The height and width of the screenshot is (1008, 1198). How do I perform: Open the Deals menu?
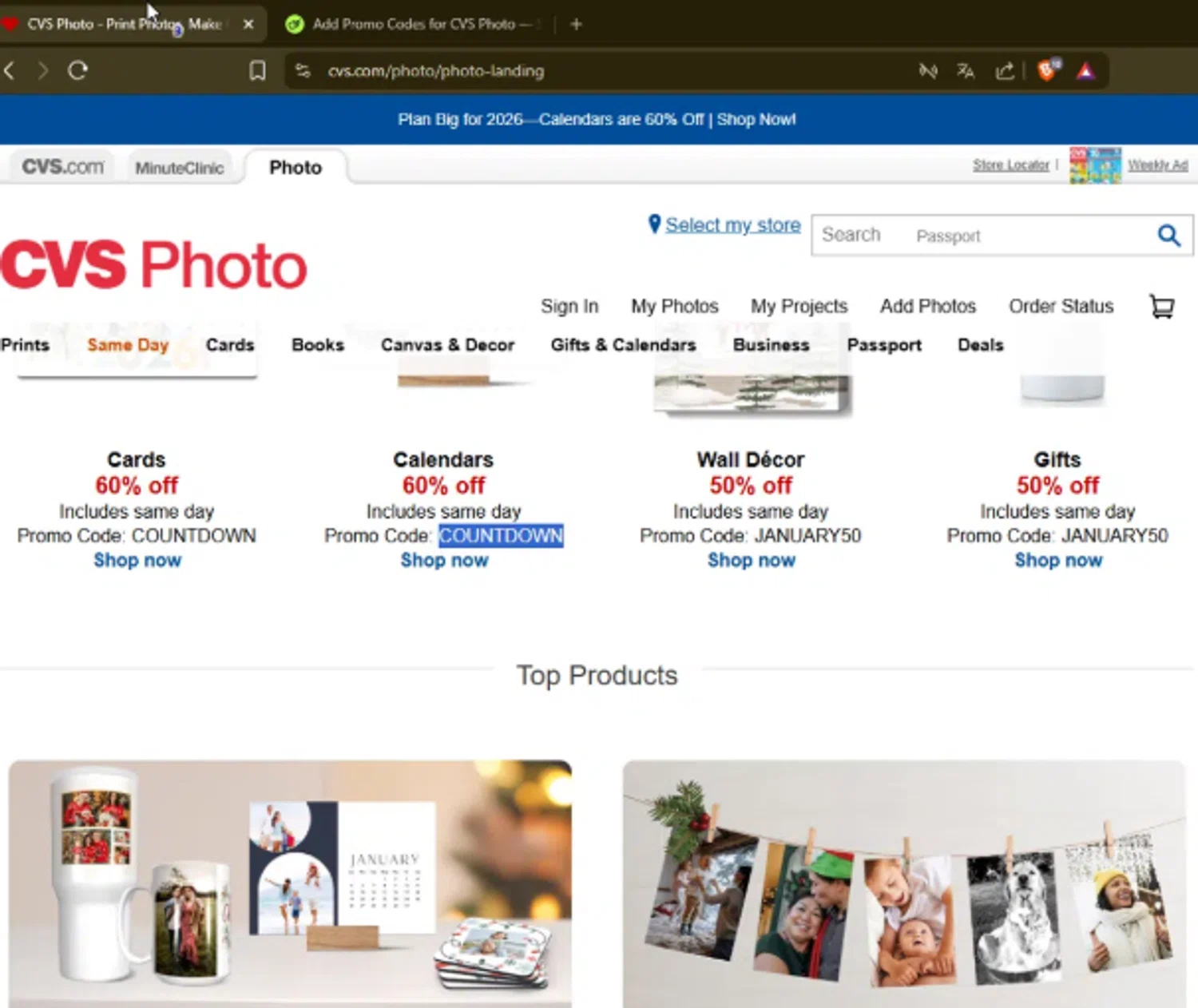(x=980, y=345)
